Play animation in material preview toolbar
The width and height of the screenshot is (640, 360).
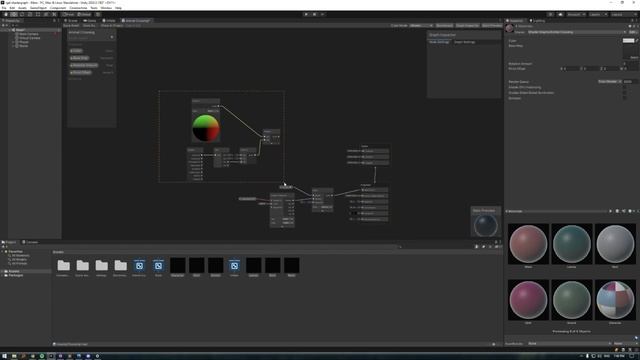point(611,211)
